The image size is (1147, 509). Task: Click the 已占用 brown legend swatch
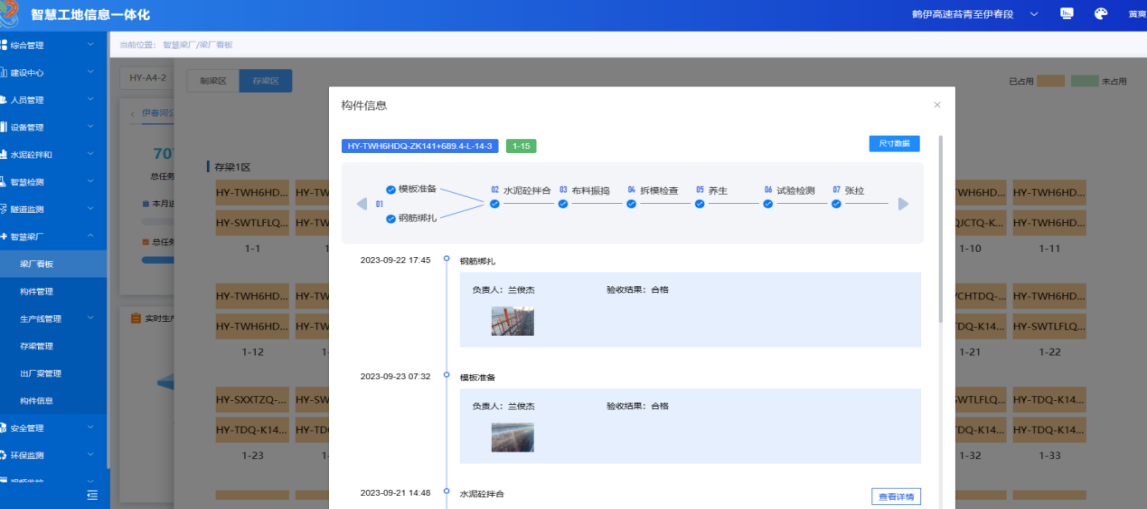pos(1050,81)
